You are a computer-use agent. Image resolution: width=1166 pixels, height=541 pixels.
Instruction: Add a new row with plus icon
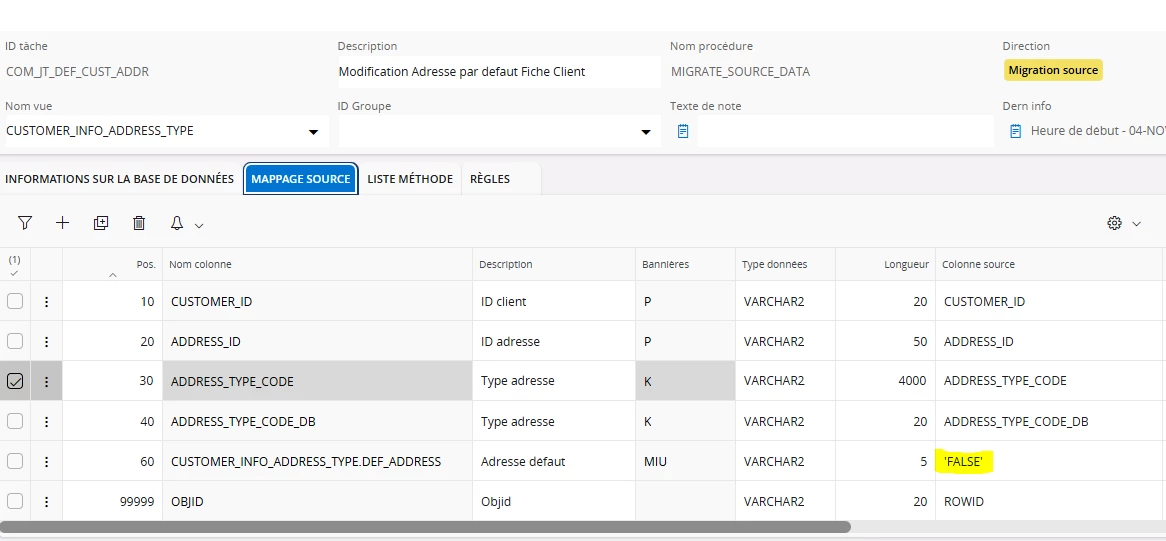tap(62, 223)
